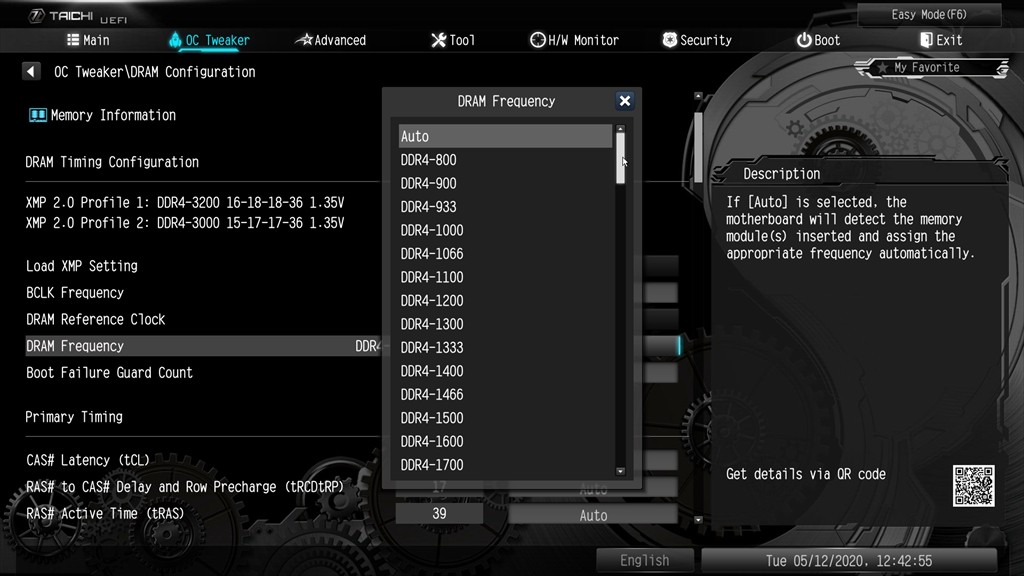This screenshot has width=1024, height=576.
Task: Select DDR4-800 frequency option
Action: [505, 160]
